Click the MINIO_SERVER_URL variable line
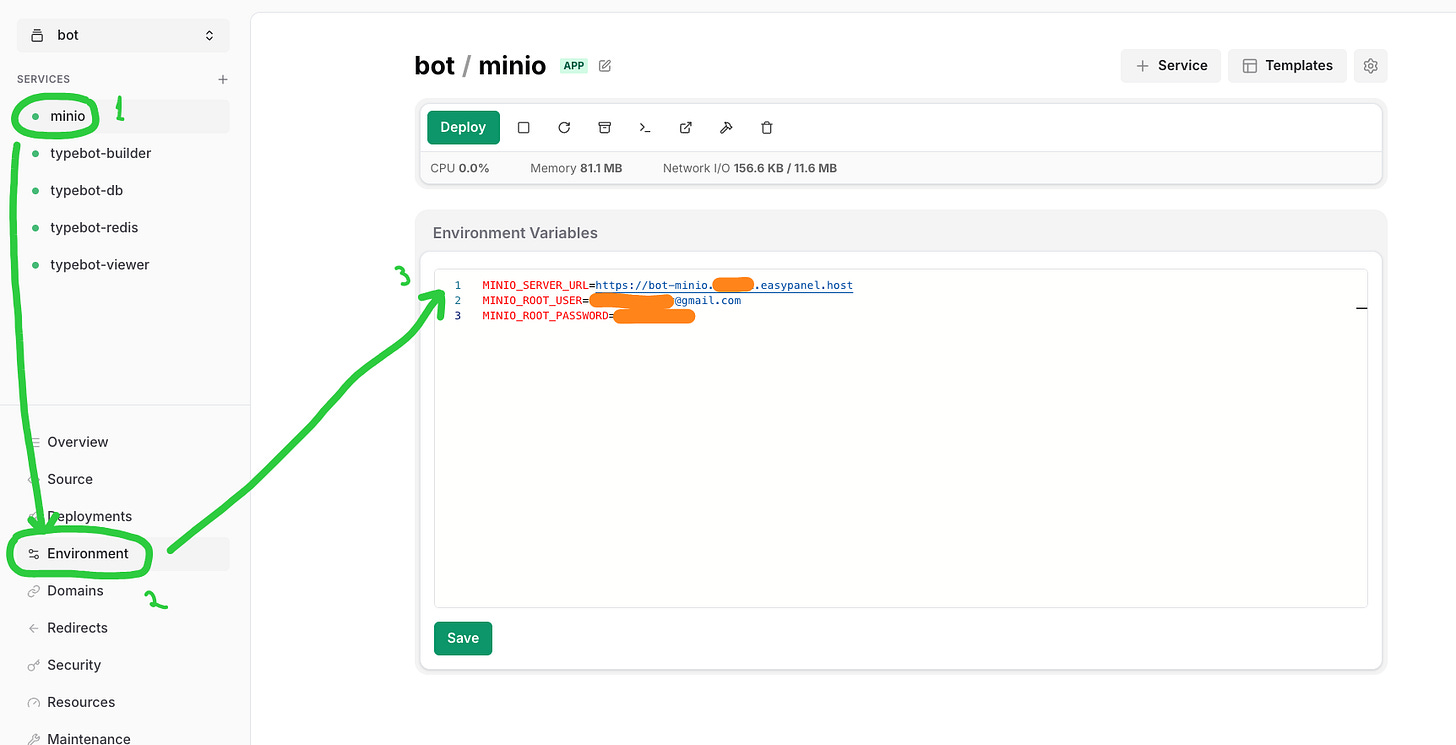The image size is (1456, 745). pyautogui.click(x=667, y=285)
